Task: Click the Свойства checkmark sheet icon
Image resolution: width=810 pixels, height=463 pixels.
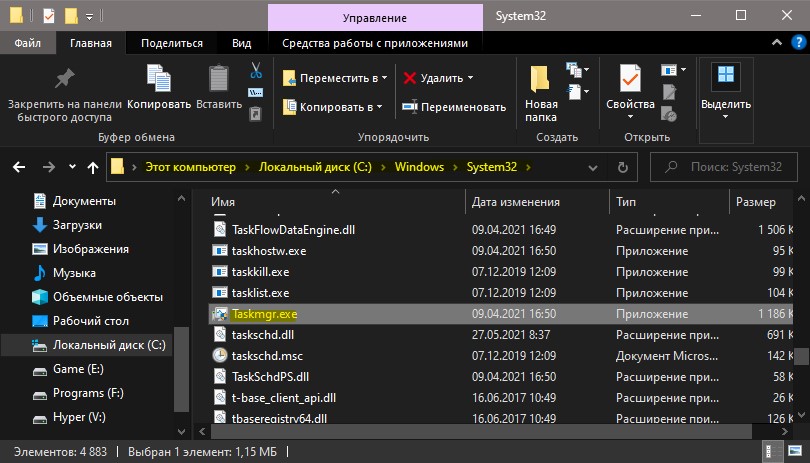Action: pos(630,79)
